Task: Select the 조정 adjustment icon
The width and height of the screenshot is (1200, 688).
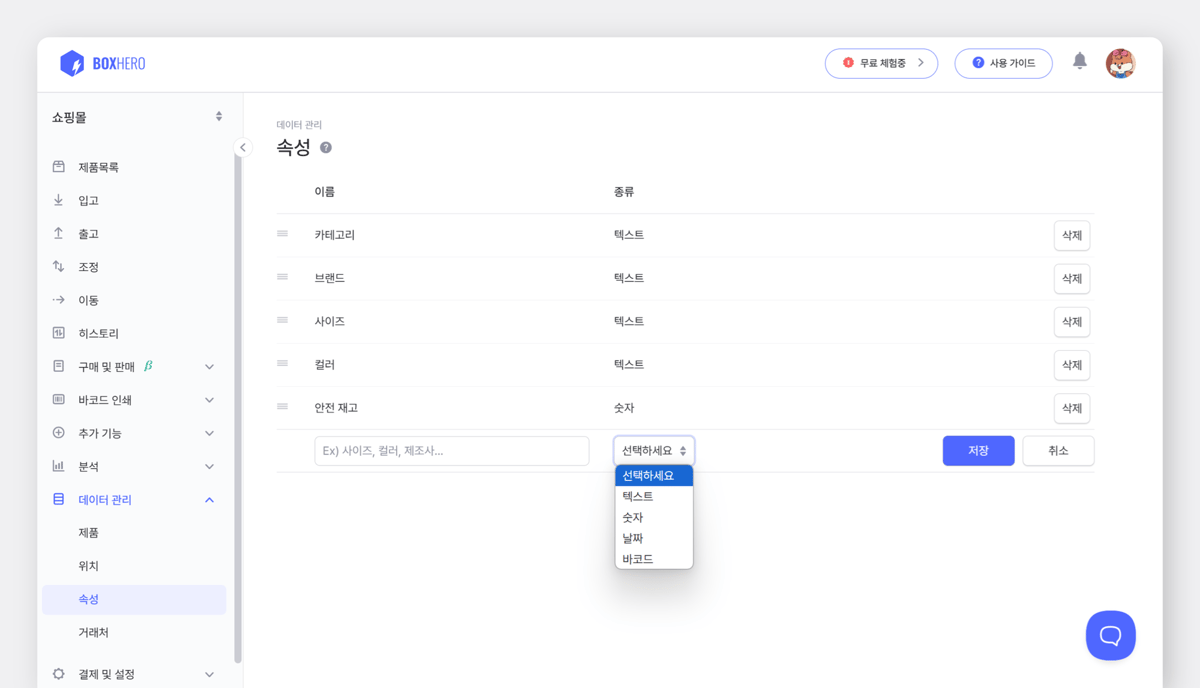Action: click(58, 266)
